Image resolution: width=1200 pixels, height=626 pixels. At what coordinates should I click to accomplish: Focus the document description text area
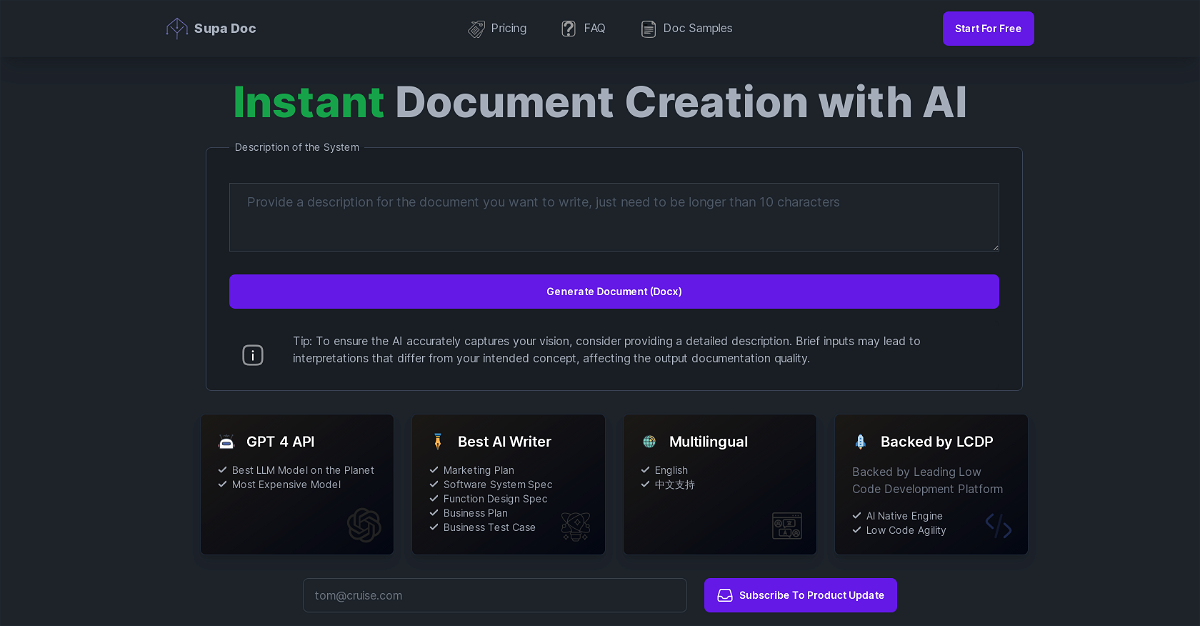[613, 217]
